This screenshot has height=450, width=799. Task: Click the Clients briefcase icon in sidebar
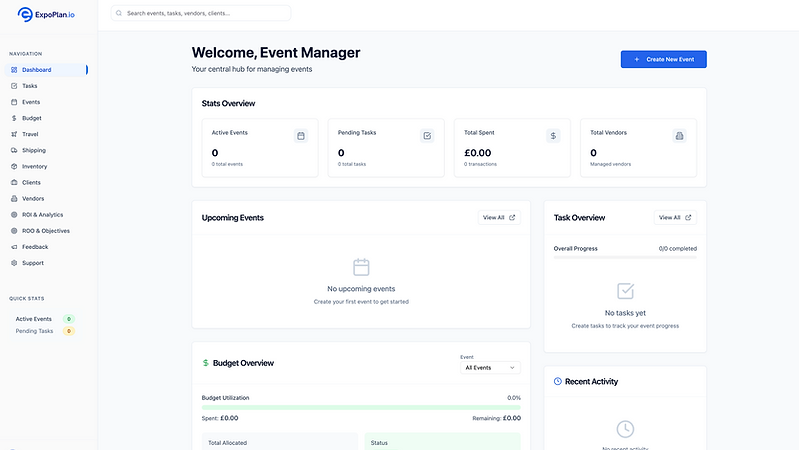click(14, 182)
